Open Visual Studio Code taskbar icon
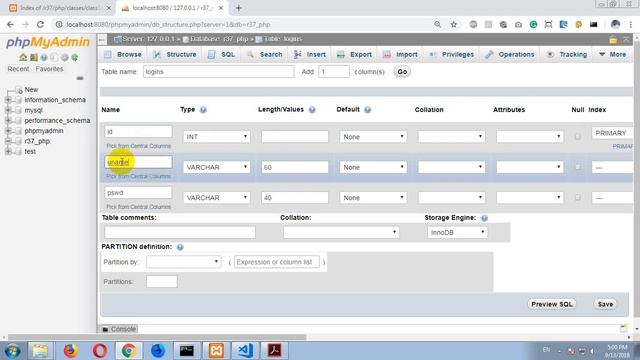Image resolution: width=640 pixels, height=360 pixels. (x=245, y=351)
